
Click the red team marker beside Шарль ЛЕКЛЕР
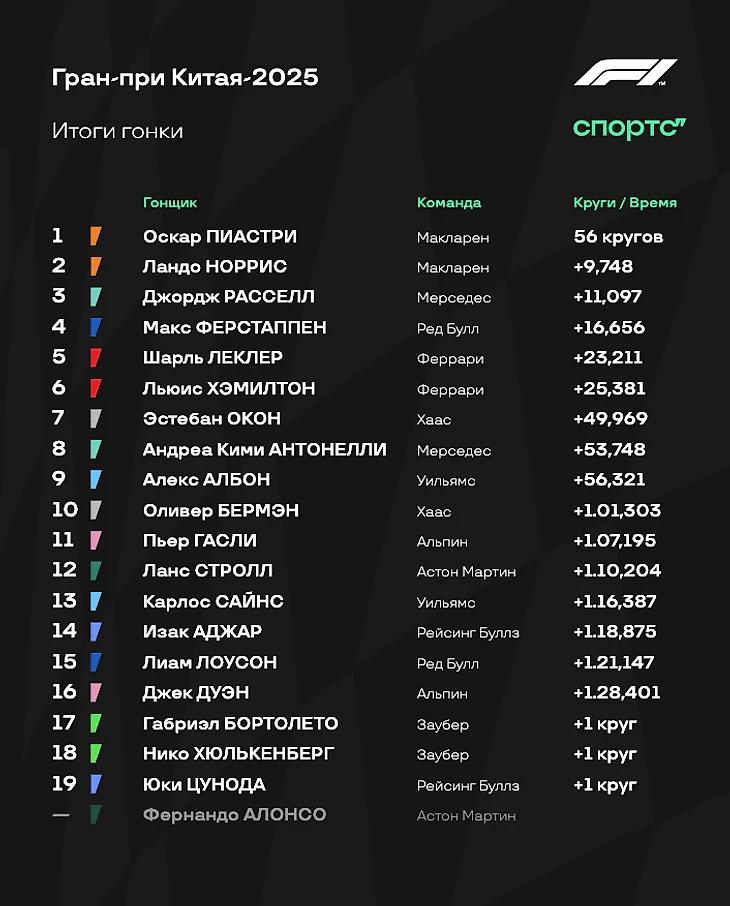point(96,358)
